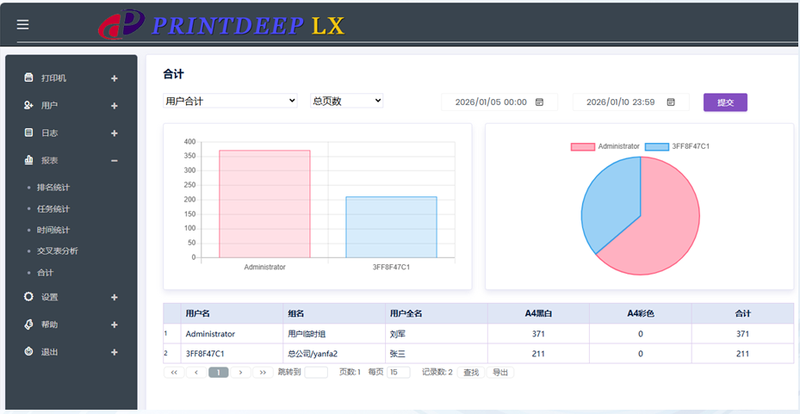Click the hamburger menu icon
Image resolution: width=800 pixels, height=414 pixels.
23,25
